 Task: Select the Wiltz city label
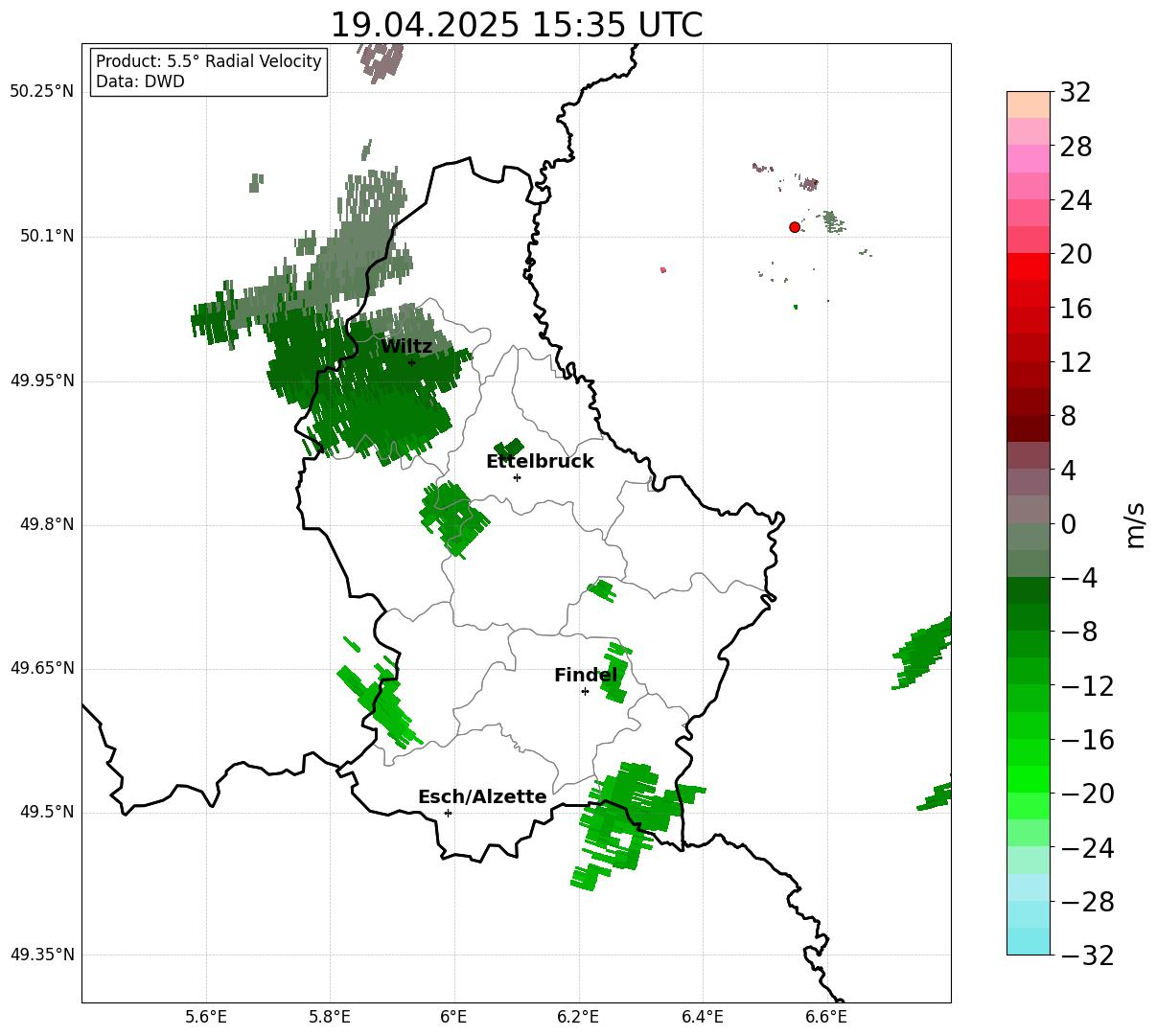(x=406, y=346)
